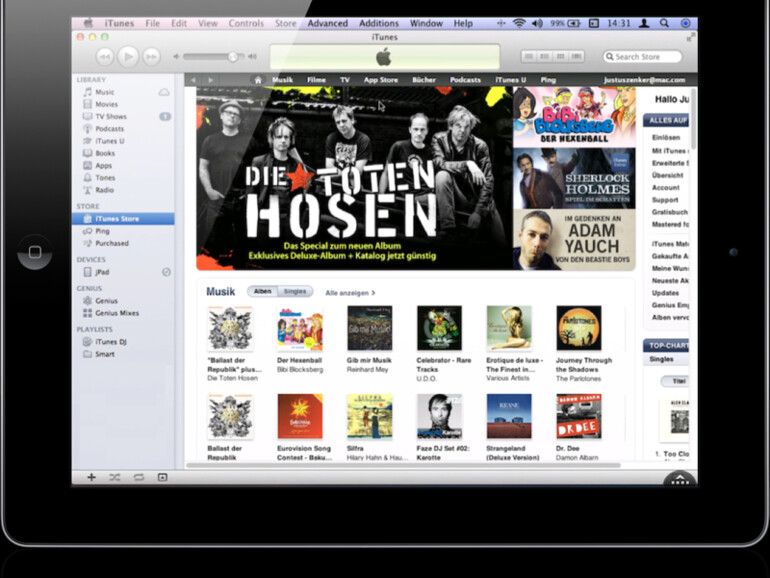Open the Bibi Blocksberg Hexenball banner

574,117
